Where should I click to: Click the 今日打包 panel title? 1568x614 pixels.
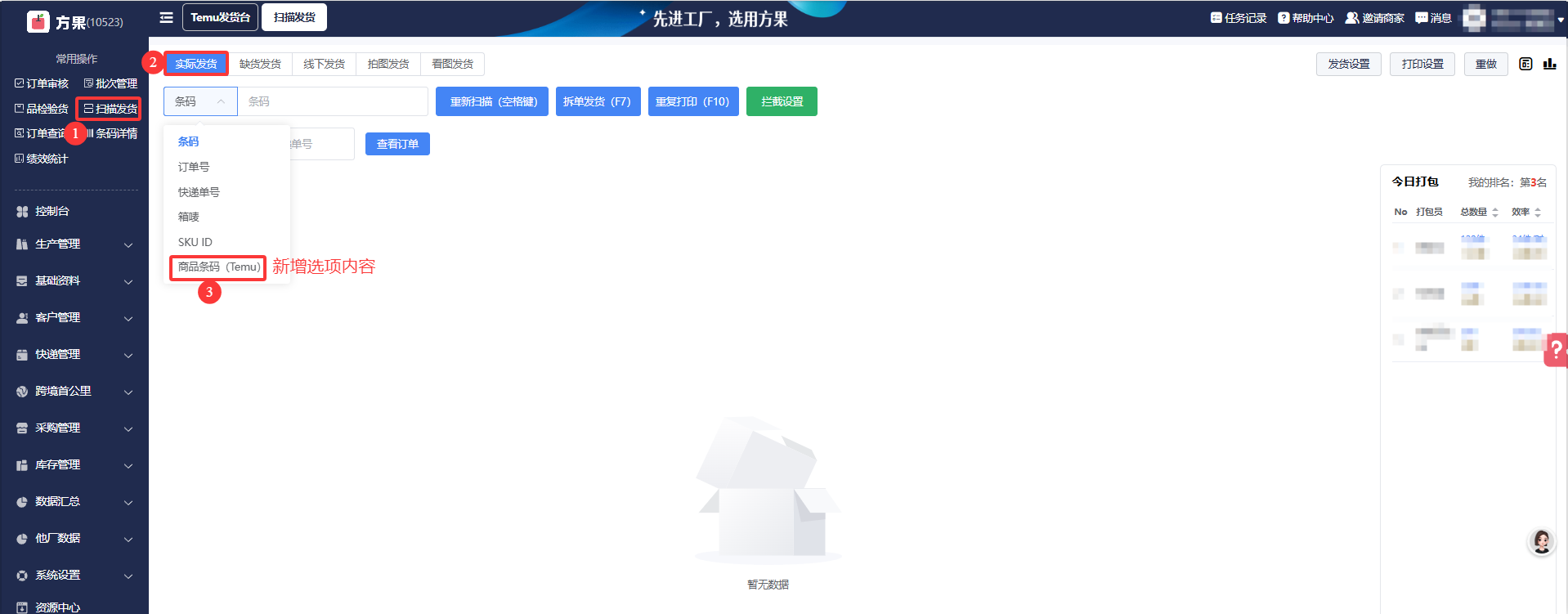click(1415, 182)
